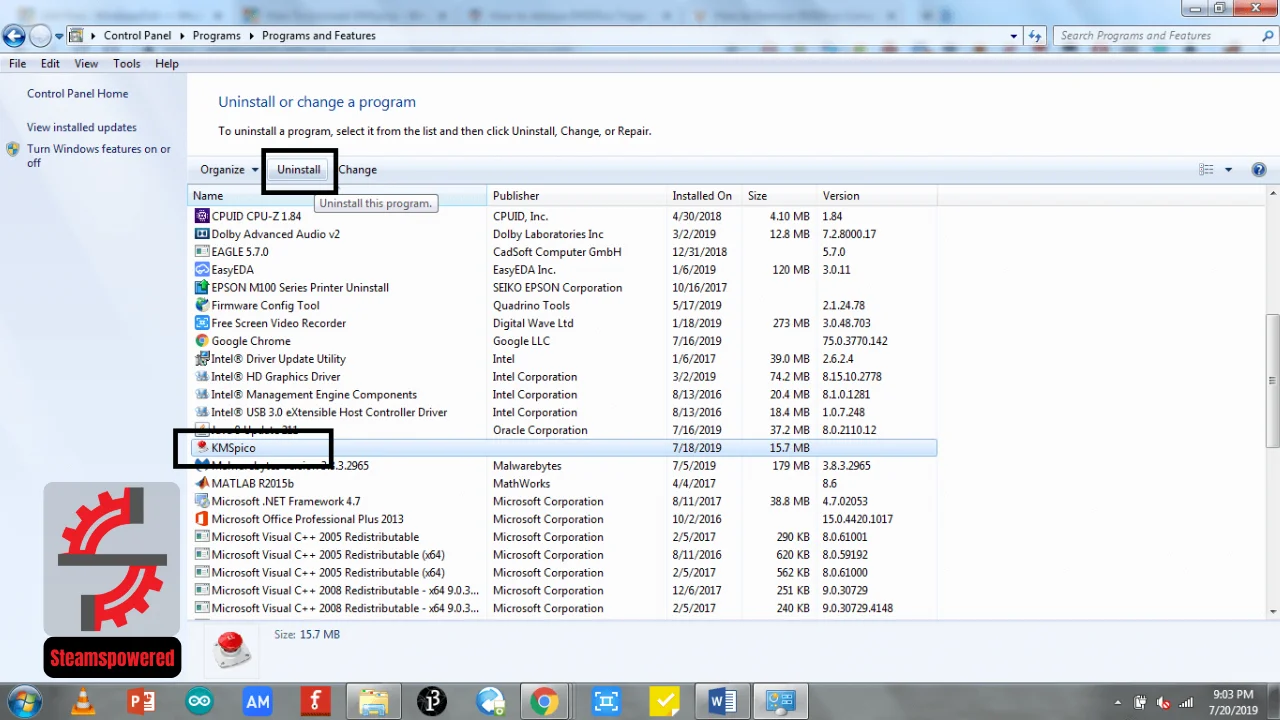The height and width of the screenshot is (720, 1280).
Task: Open the Edit menu
Action: click(x=50, y=64)
